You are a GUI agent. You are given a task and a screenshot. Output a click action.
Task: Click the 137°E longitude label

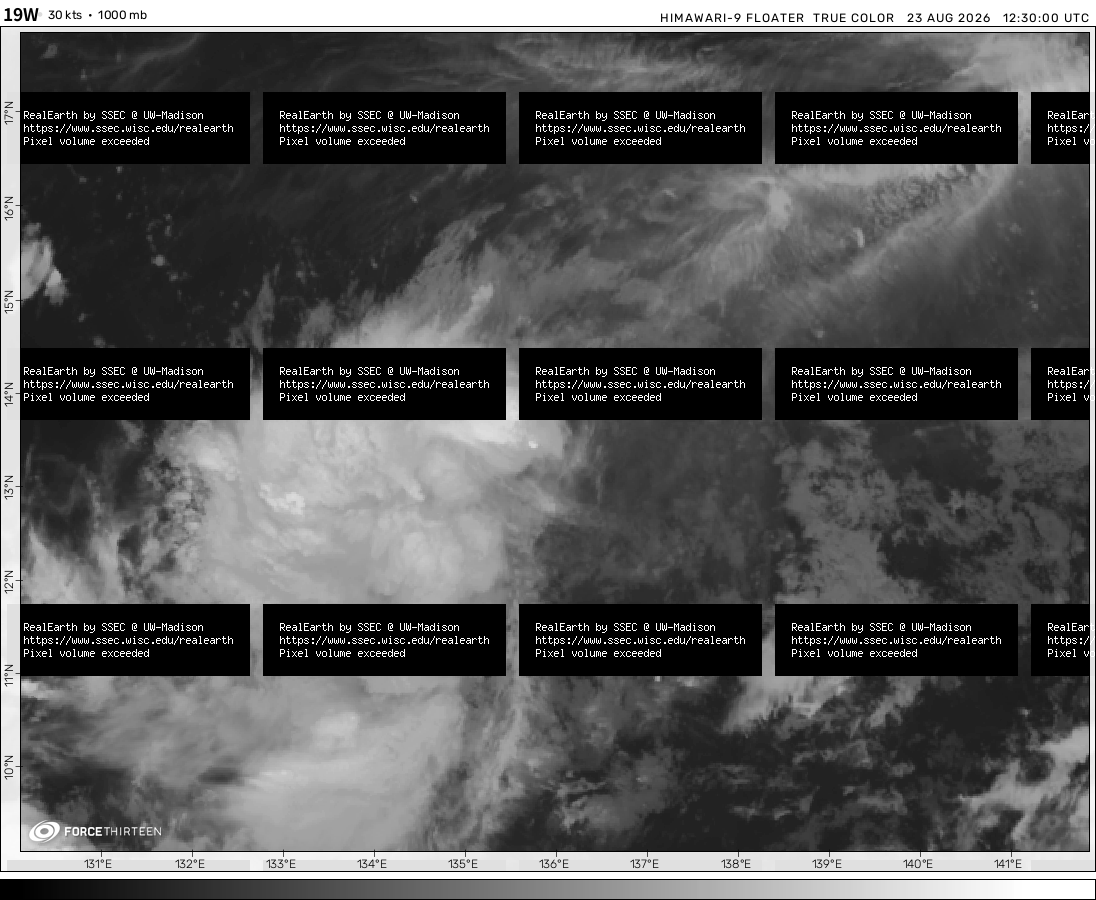[644, 864]
